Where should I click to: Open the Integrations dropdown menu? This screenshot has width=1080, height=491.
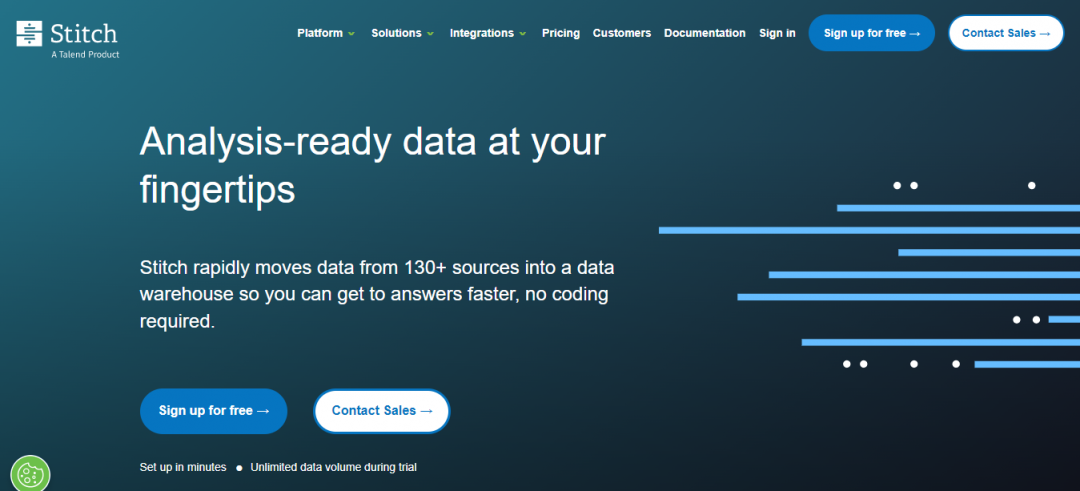pos(488,33)
